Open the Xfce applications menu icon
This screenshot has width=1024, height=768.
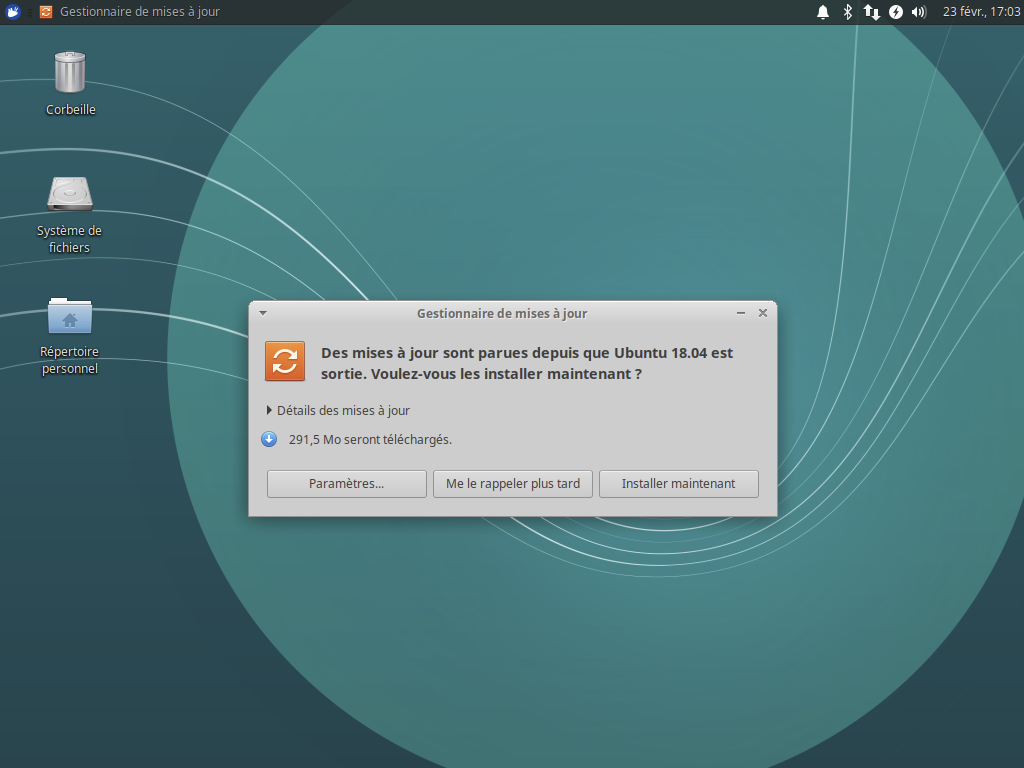[14, 12]
